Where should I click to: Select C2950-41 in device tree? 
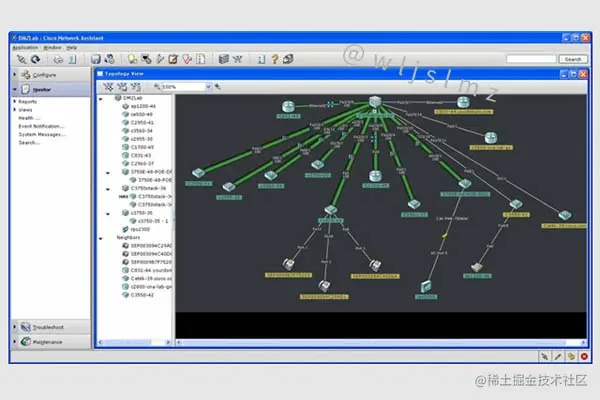coord(142,122)
